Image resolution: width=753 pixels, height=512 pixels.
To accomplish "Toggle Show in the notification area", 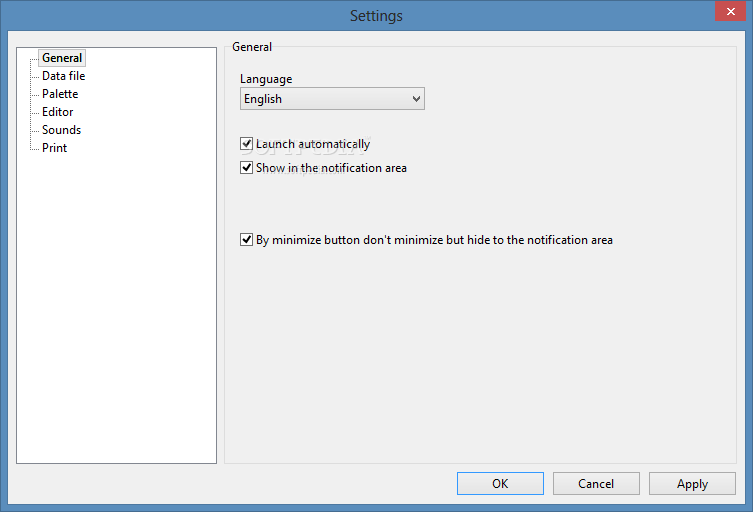I will point(246,168).
